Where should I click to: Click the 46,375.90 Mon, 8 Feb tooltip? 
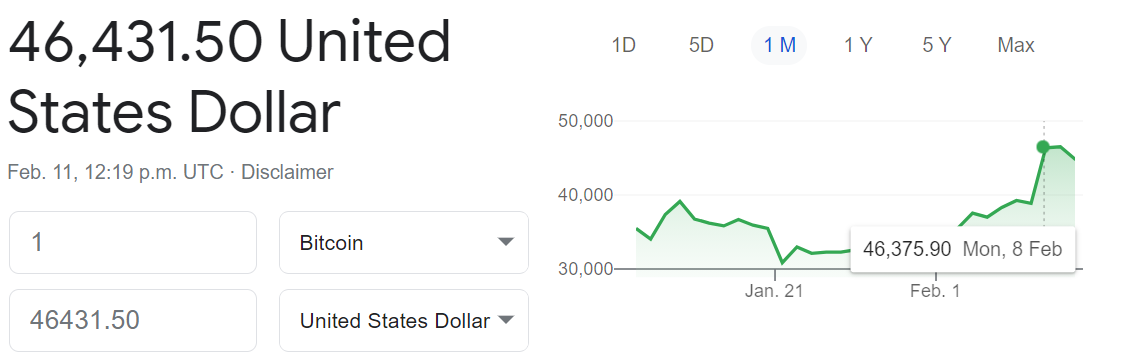pos(963,249)
